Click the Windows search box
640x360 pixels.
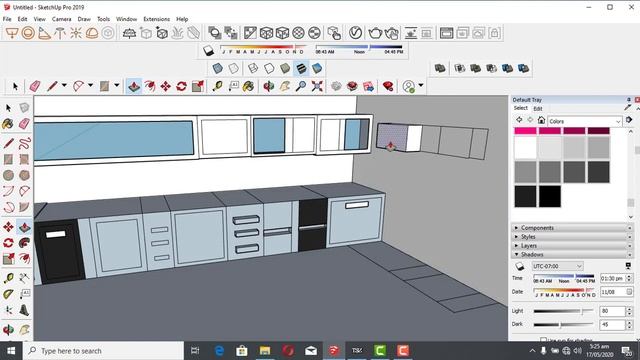(103, 351)
